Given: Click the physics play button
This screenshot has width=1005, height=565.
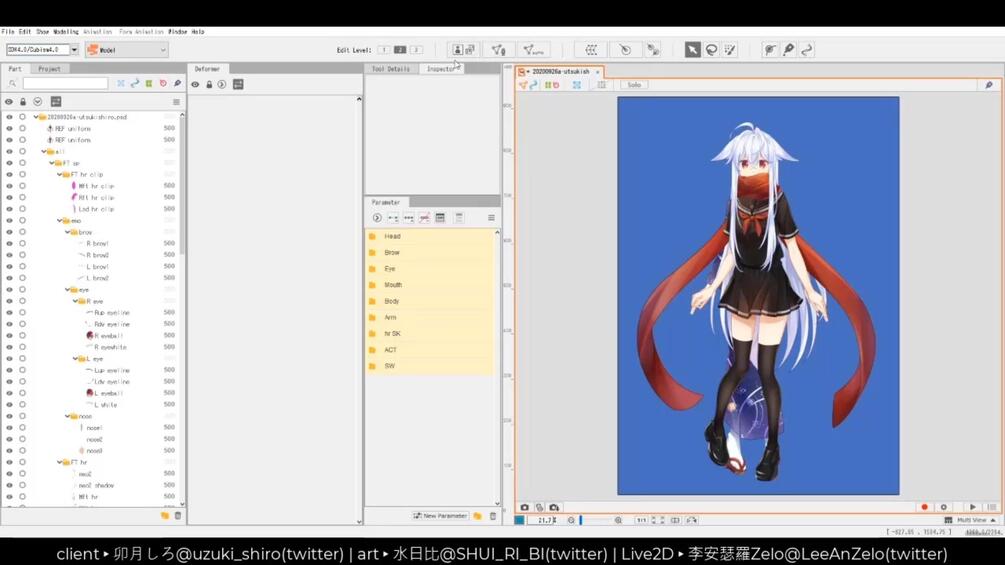Looking at the screenshot, I should [972, 507].
